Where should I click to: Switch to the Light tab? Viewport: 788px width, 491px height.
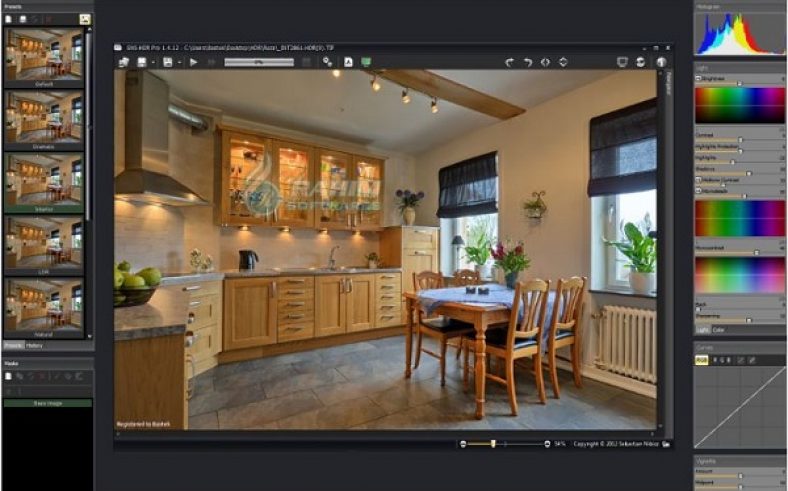click(x=702, y=330)
